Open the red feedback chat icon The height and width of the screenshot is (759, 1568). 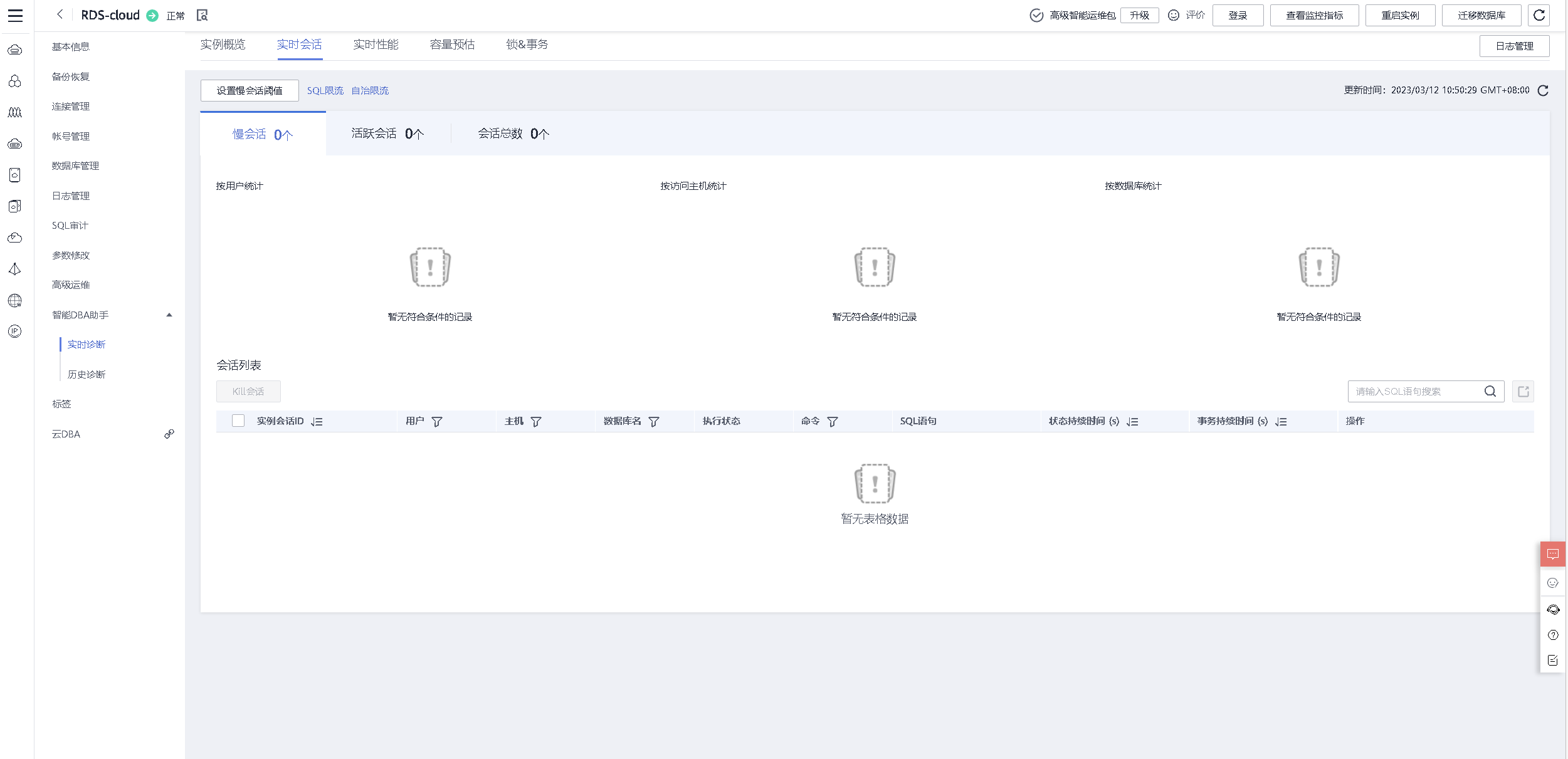click(x=1552, y=554)
